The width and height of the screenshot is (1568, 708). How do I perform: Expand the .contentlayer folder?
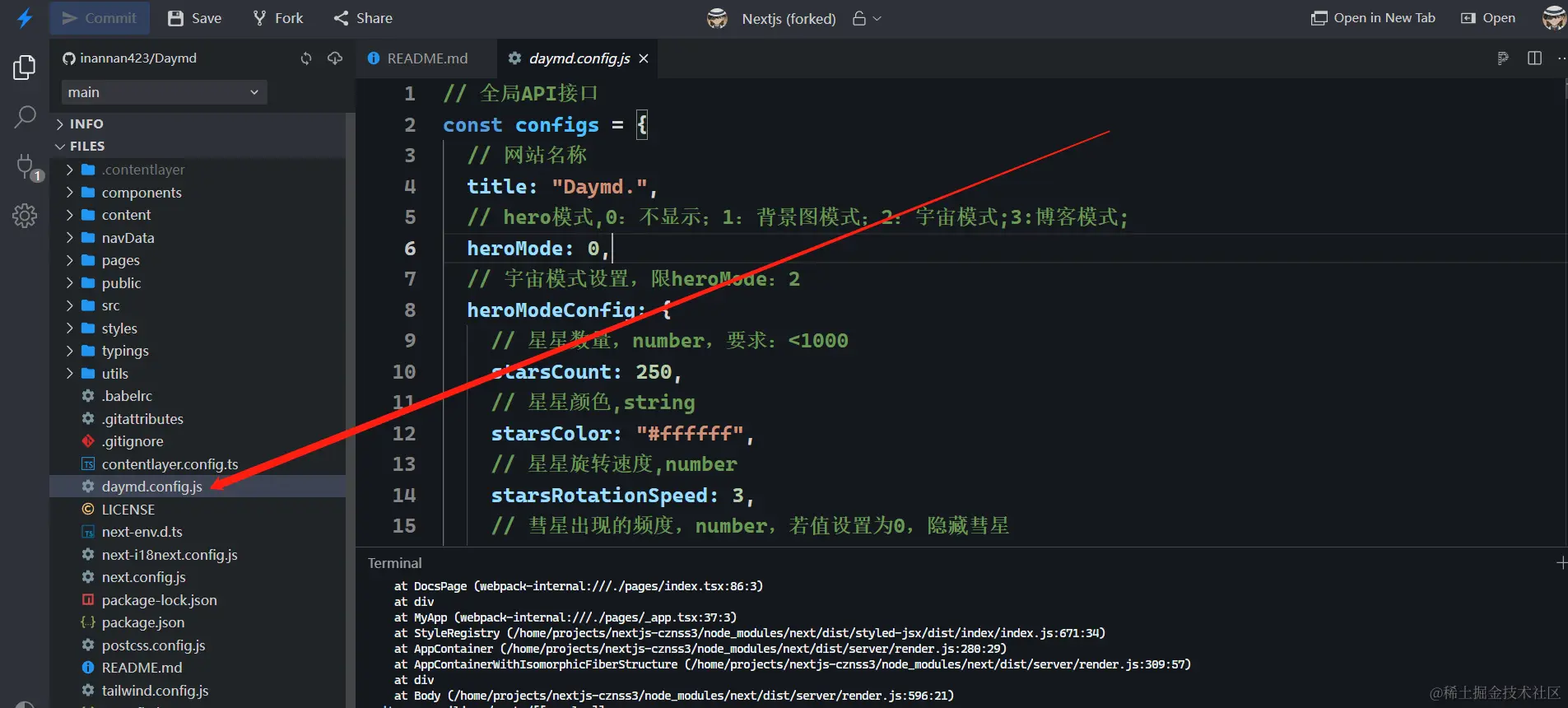(x=198, y=170)
